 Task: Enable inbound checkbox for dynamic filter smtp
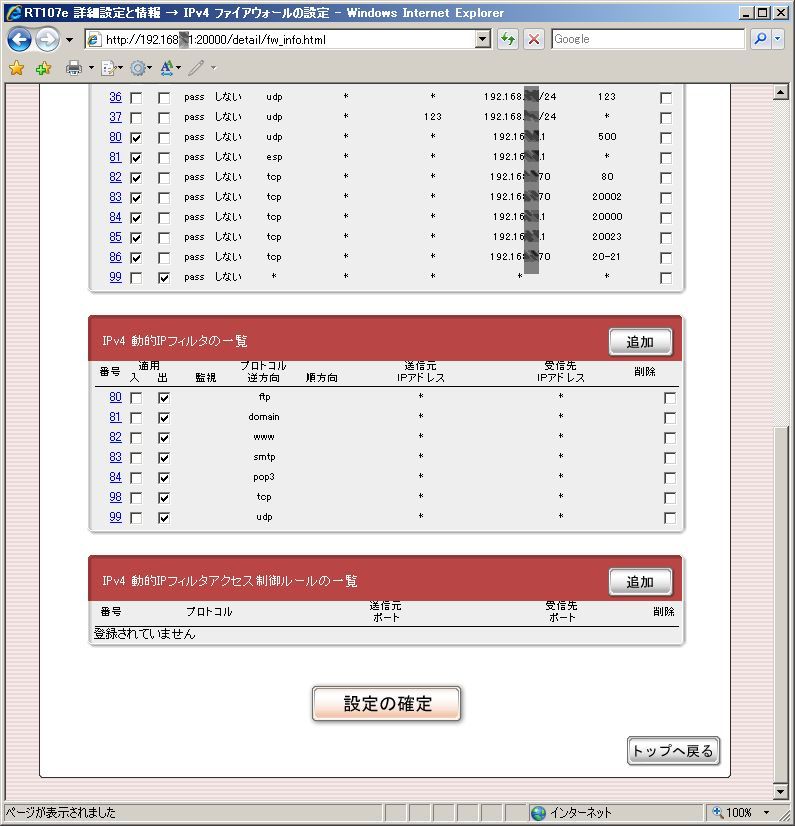[x=136, y=458]
